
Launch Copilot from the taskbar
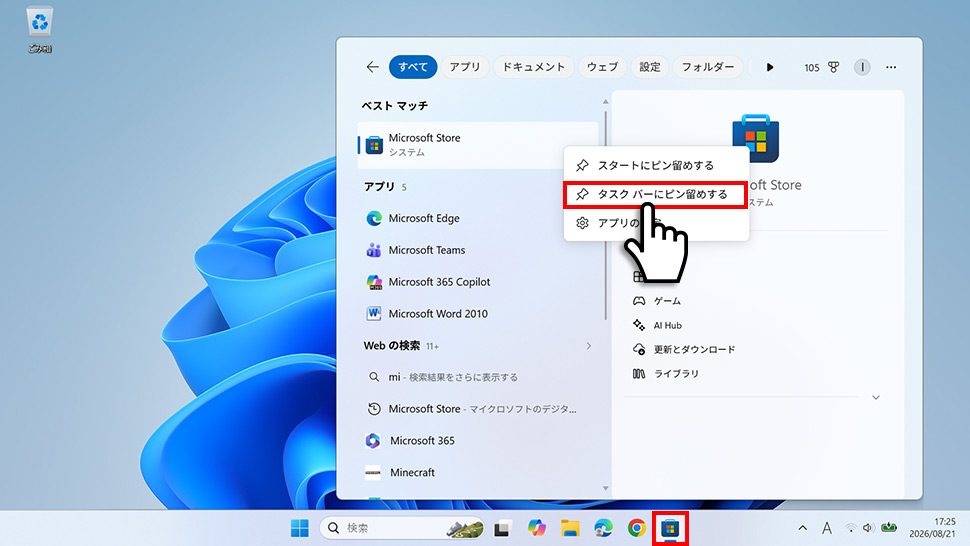coord(536,528)
